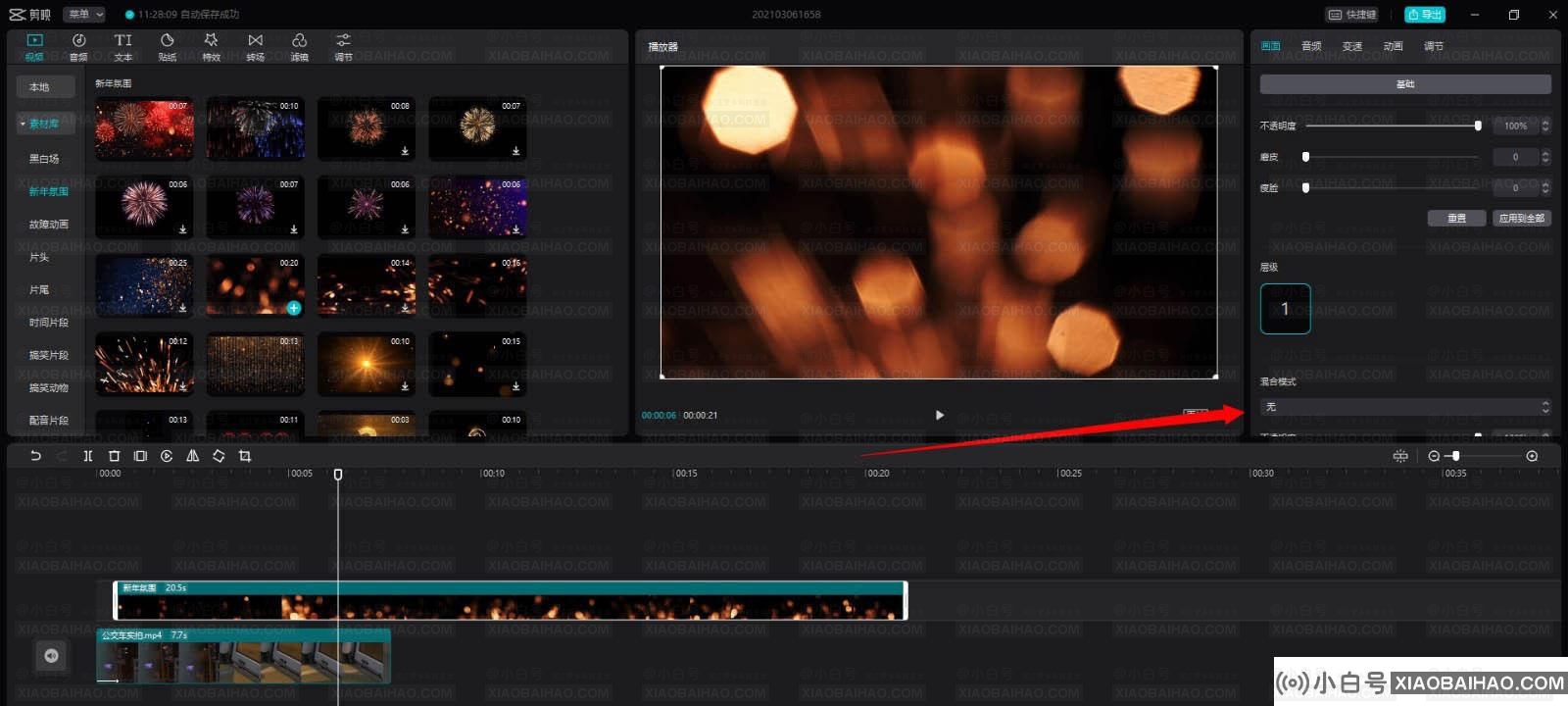
Task: Select the red fireworks 00:07 thumbnail
Action: [x=144, y=128]
